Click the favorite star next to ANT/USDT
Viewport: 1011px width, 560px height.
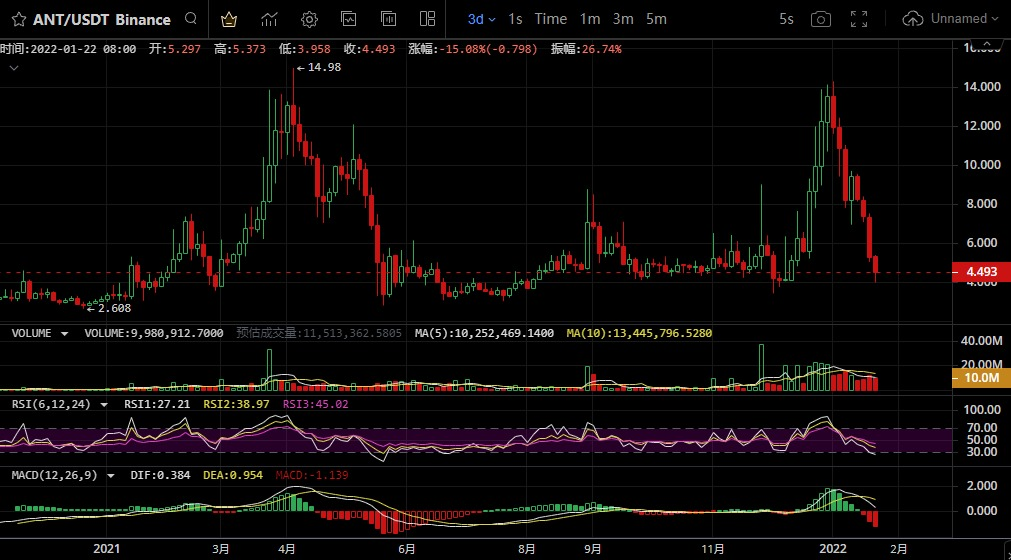coord(18,19)
